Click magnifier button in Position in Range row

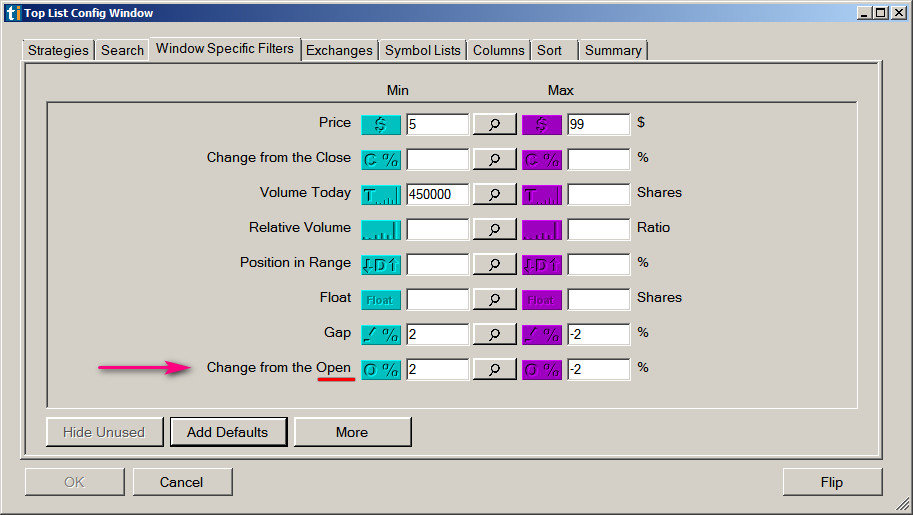pos(494,264)
